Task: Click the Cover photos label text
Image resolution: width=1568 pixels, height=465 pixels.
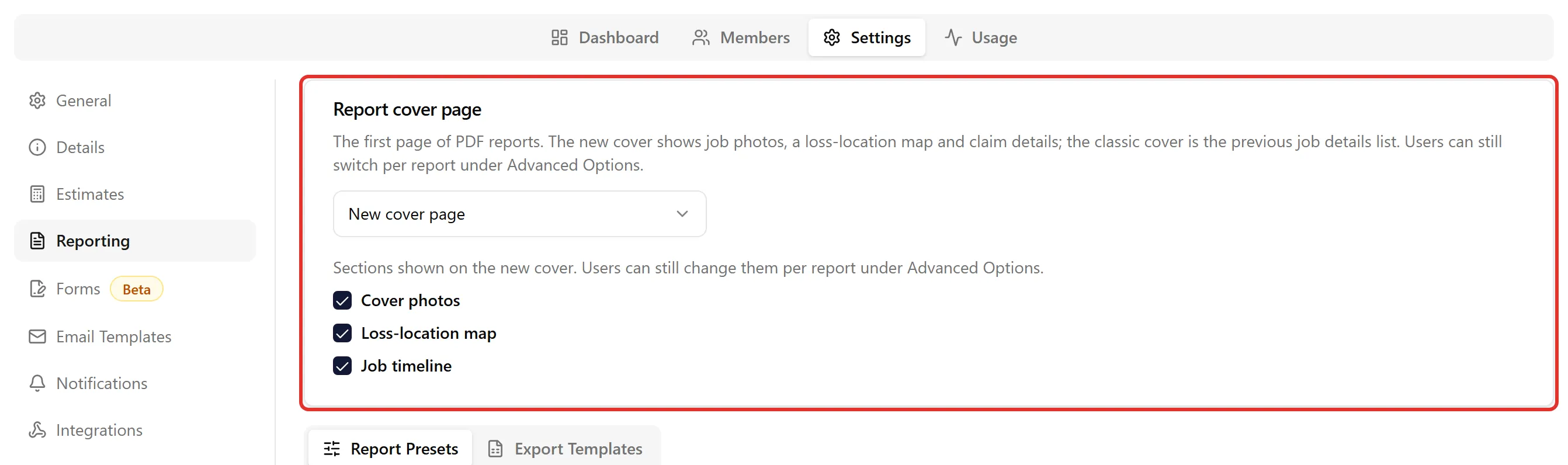Action: tap(410, 301)
